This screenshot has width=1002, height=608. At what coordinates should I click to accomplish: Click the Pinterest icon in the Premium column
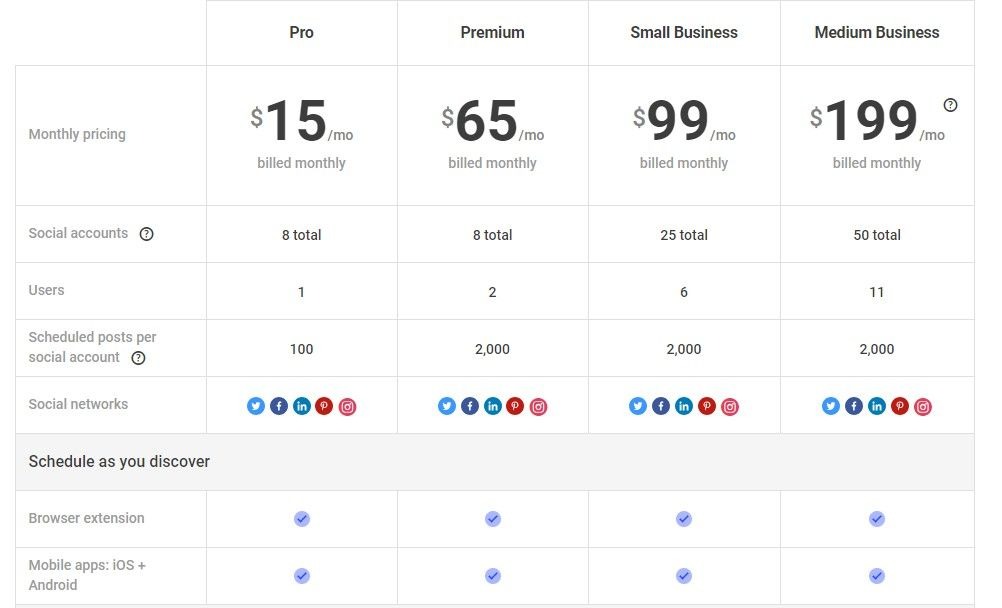click(x=515, y=406)
